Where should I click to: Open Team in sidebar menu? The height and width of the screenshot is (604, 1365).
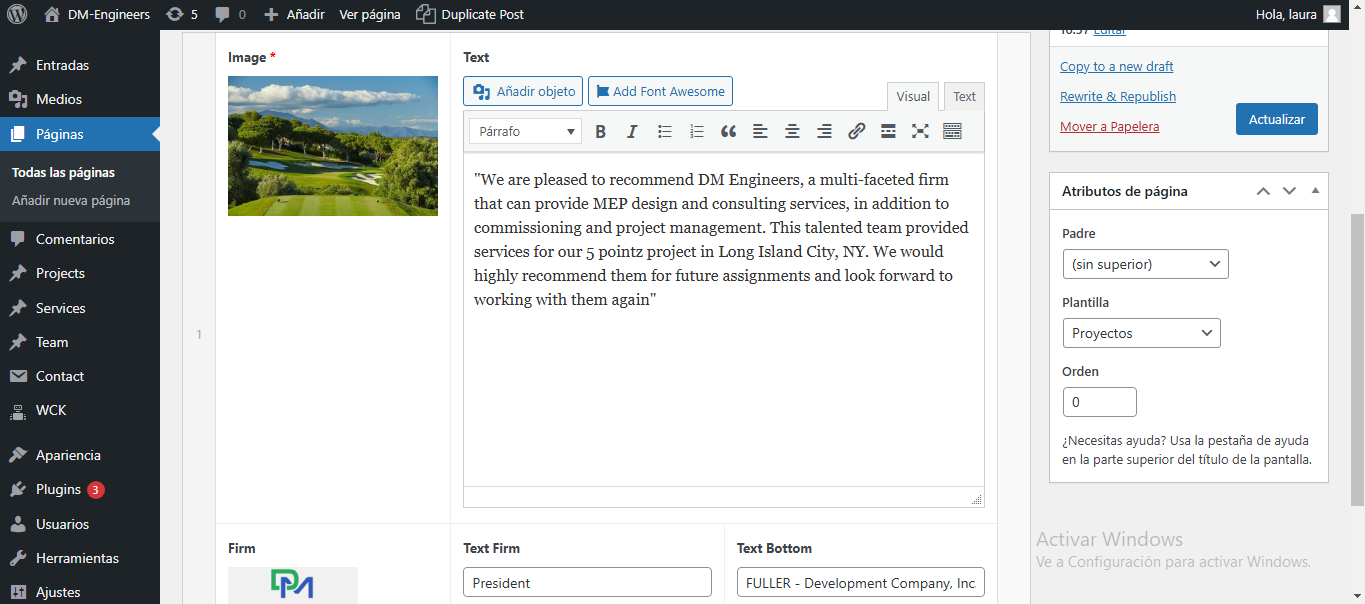click(80, 342)
